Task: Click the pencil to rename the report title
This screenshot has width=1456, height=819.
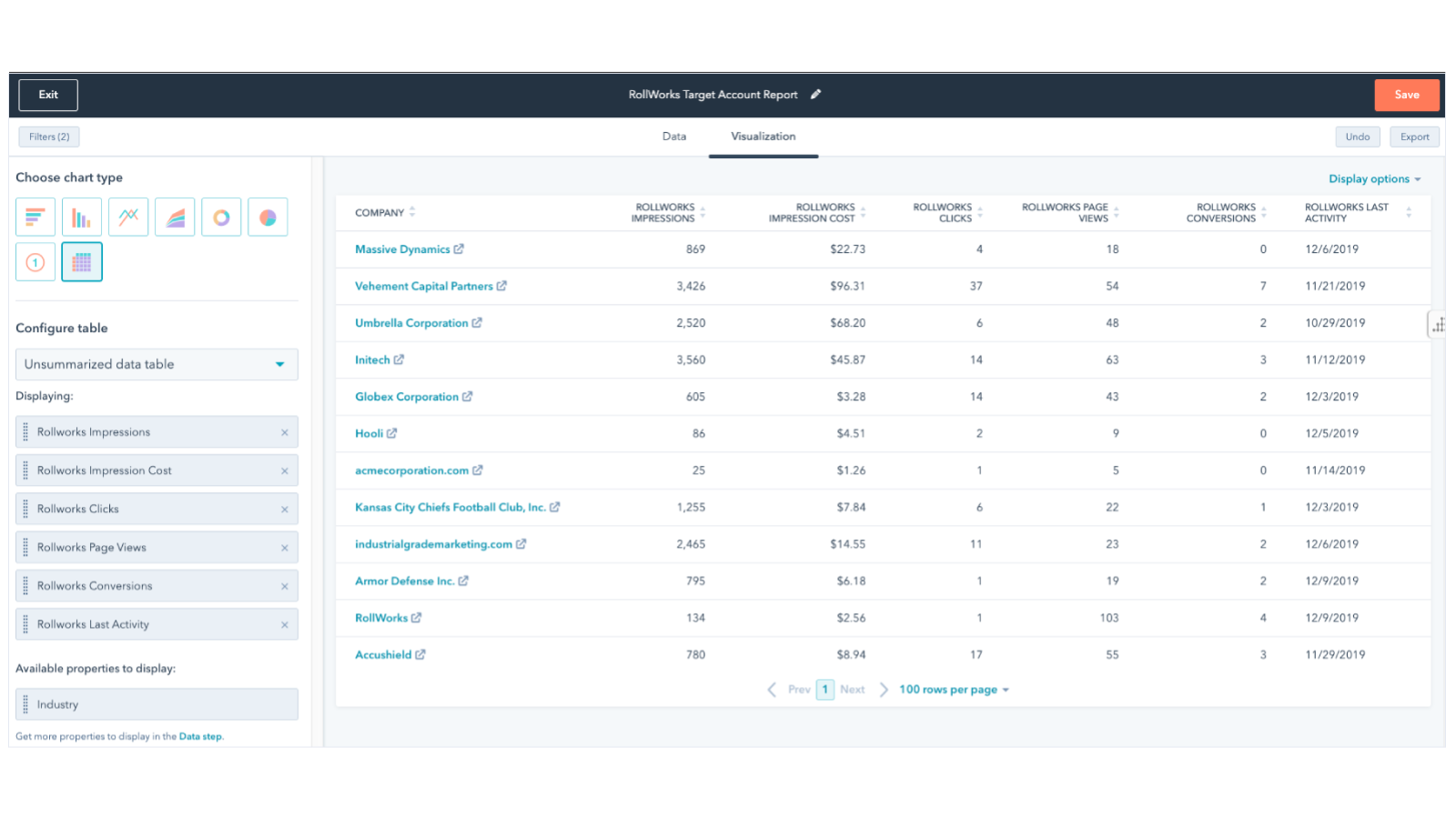Action: pyautogui.click(x=815, y=94)
